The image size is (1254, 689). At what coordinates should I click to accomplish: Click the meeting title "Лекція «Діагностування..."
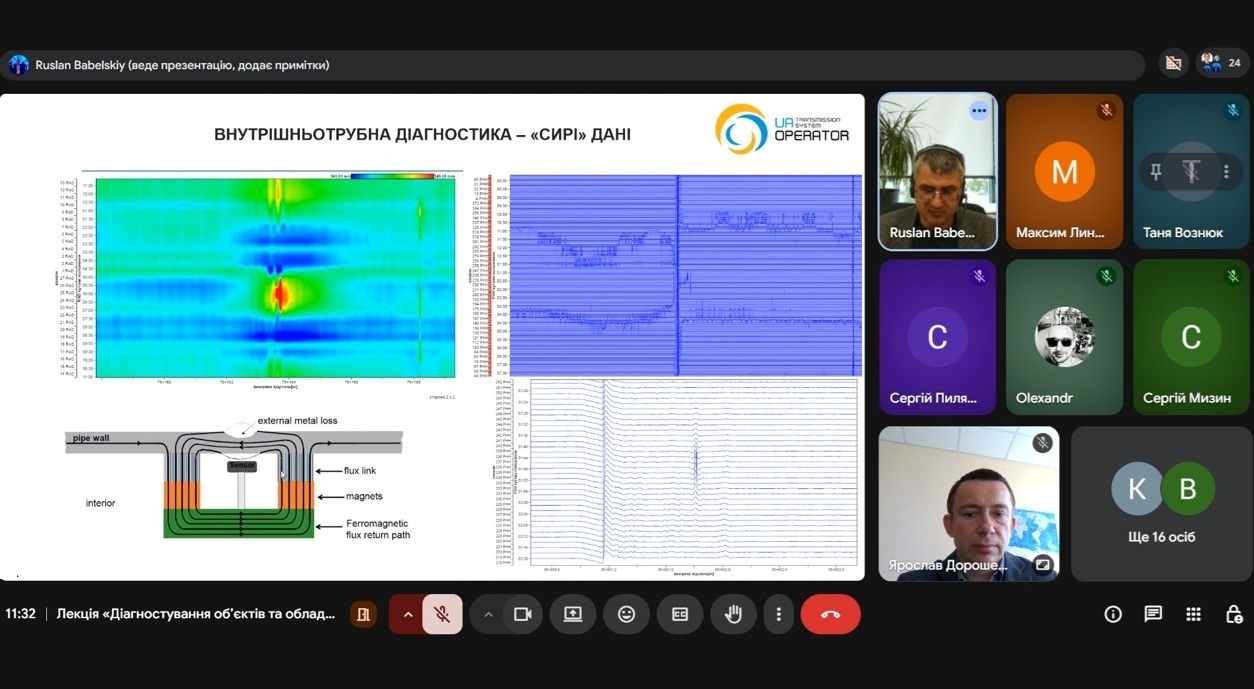196,614
